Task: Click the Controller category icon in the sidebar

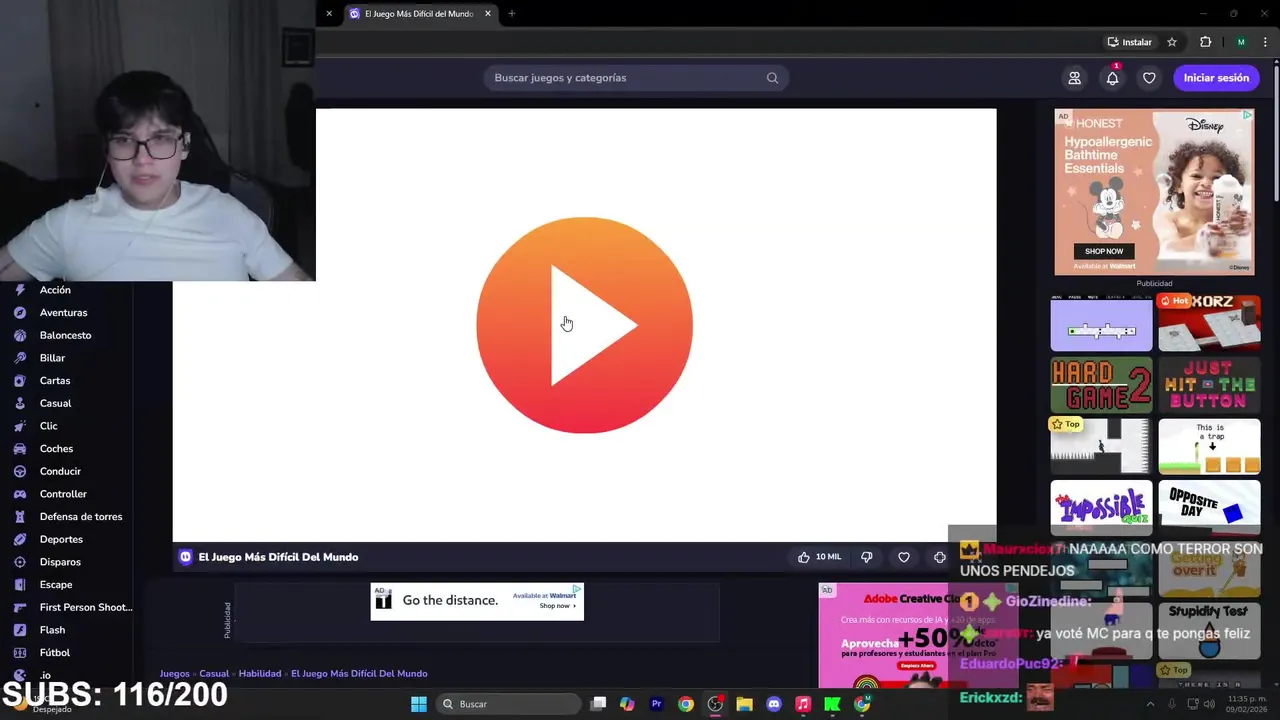Action: [19, 494]
